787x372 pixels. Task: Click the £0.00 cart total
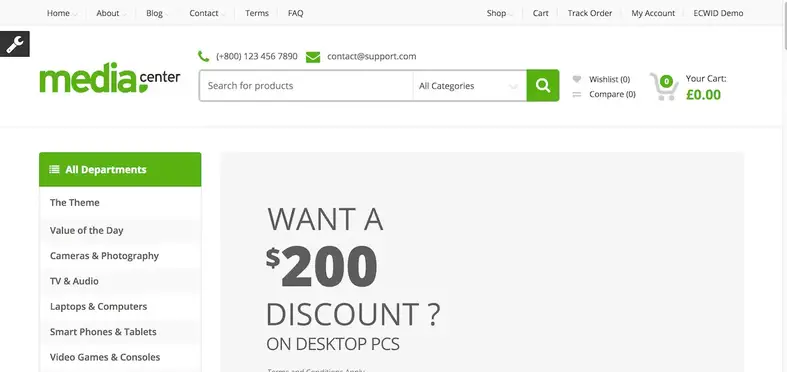click(x=703, y=94)
